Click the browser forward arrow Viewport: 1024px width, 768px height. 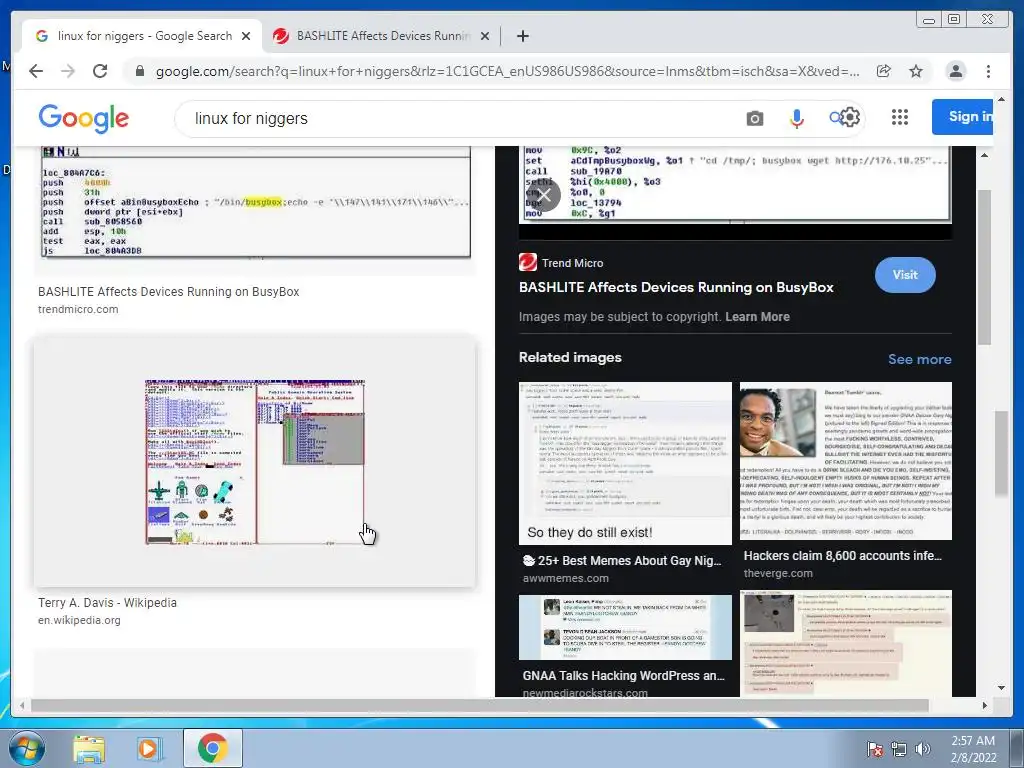click(68, 71)
